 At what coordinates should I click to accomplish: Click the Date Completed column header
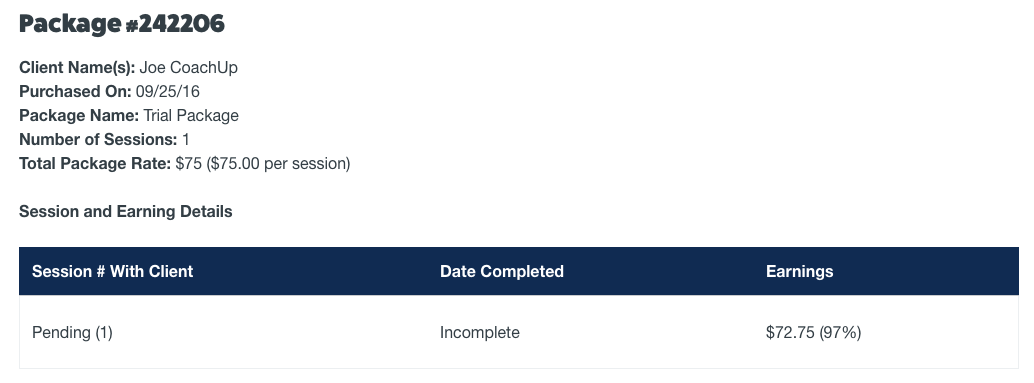click(x=502, y=272)
